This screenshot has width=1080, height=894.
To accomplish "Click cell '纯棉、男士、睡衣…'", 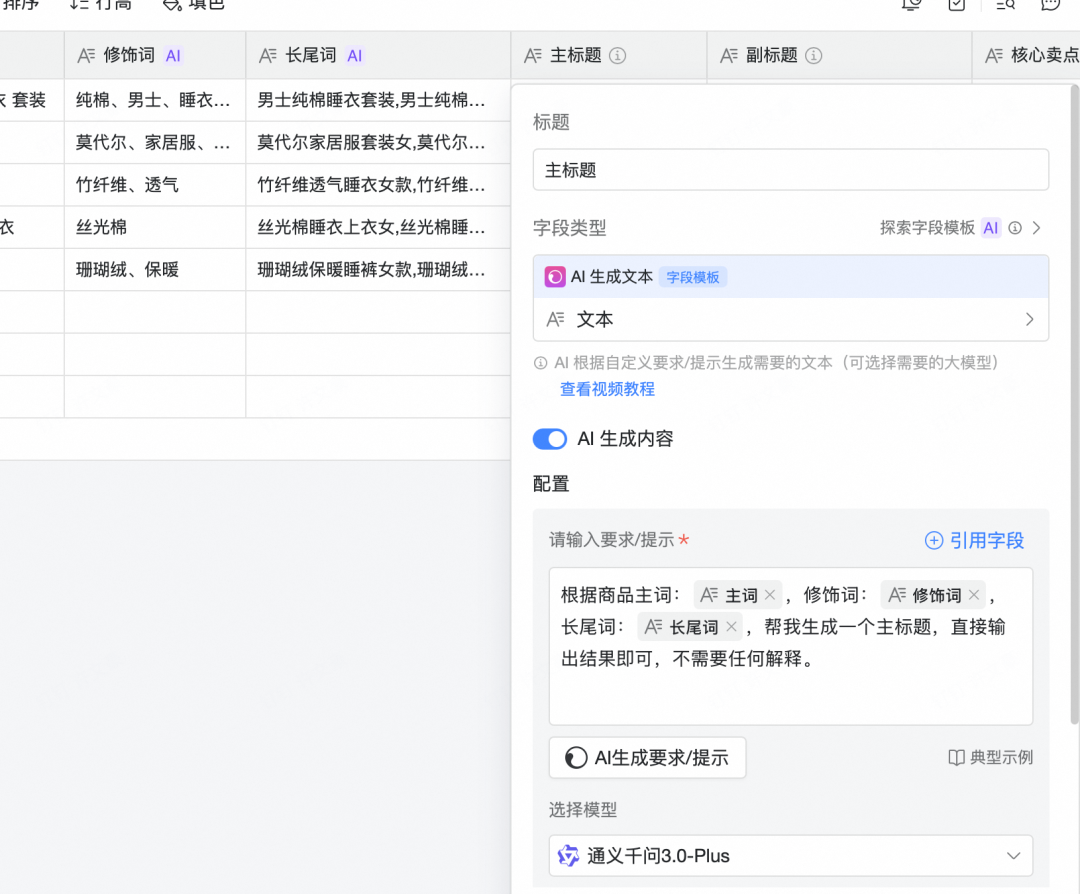I will [x=155, y=101].
